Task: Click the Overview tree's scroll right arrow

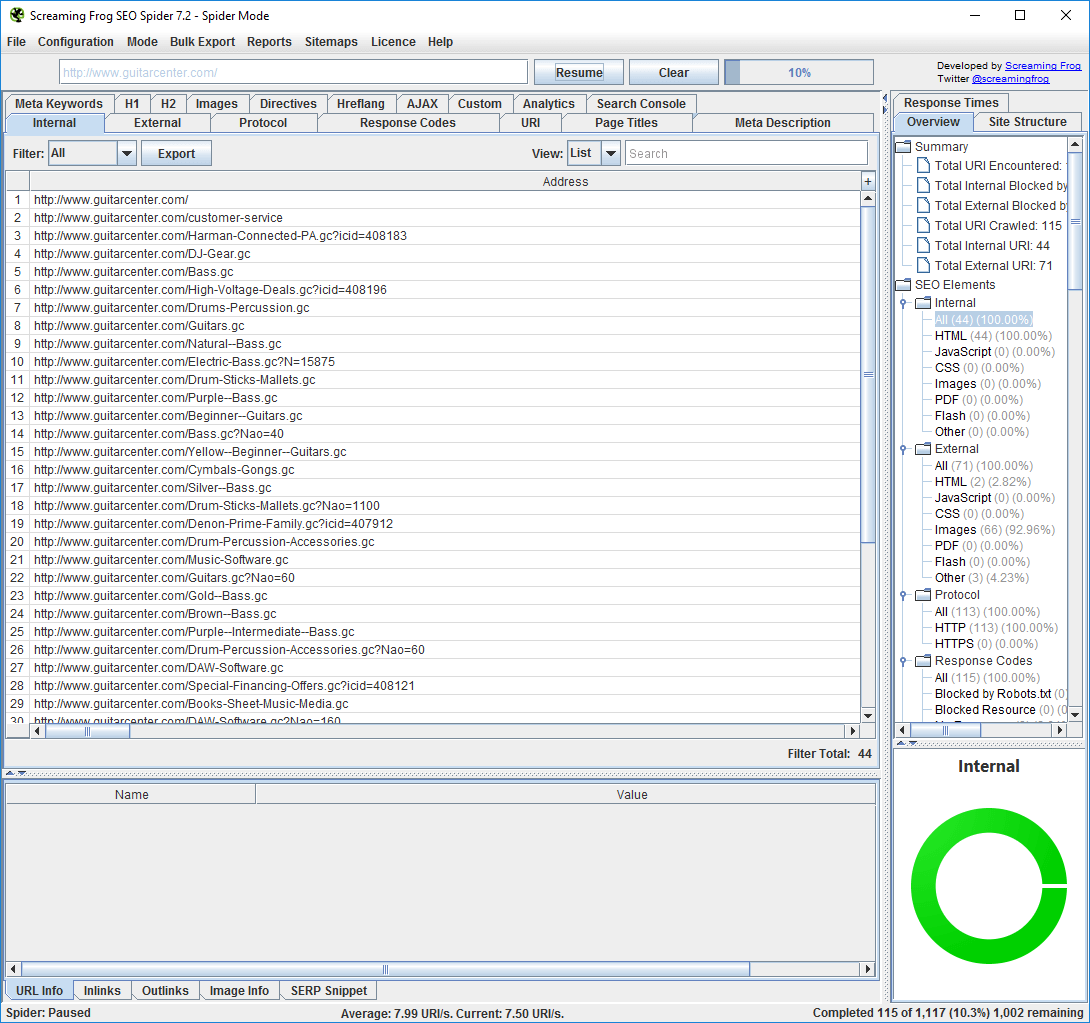Action: [1059, 730]
